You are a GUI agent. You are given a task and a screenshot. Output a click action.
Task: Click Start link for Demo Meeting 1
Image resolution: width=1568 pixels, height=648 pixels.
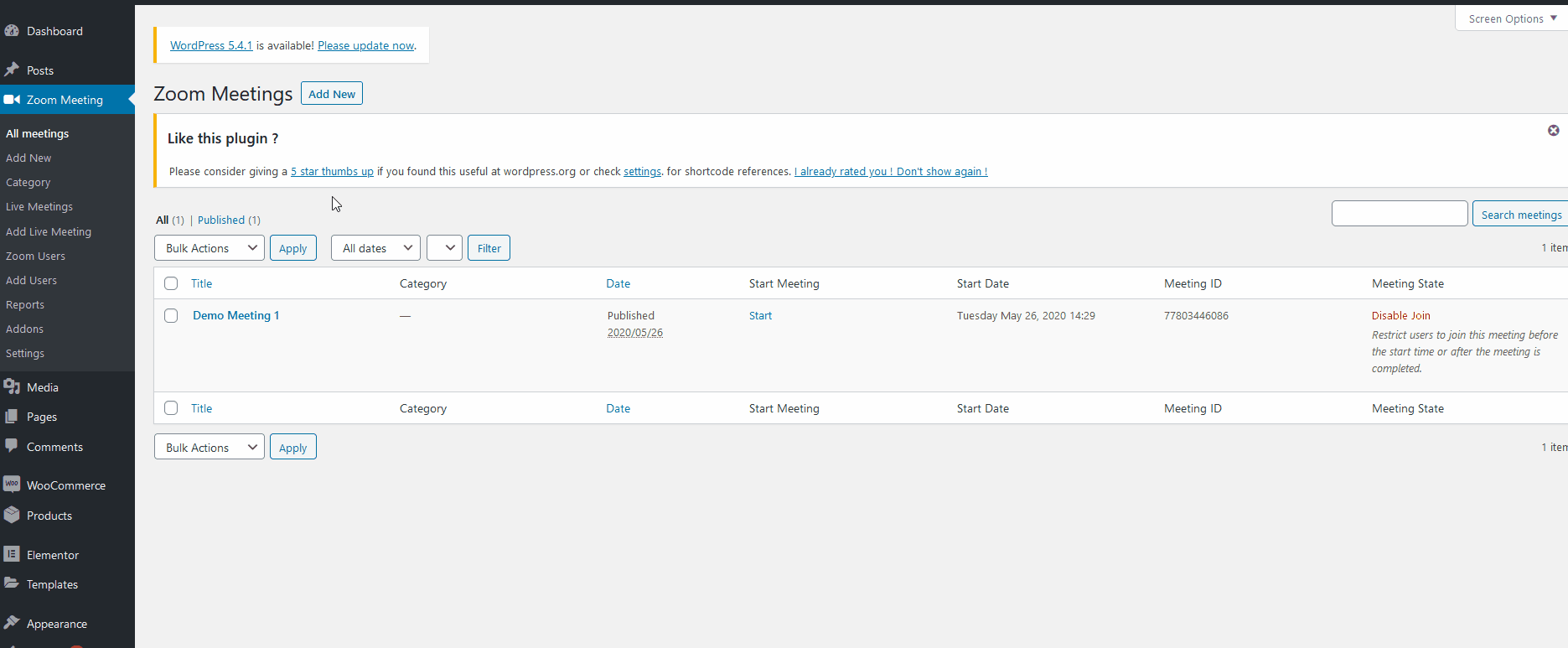pos(760,315)
